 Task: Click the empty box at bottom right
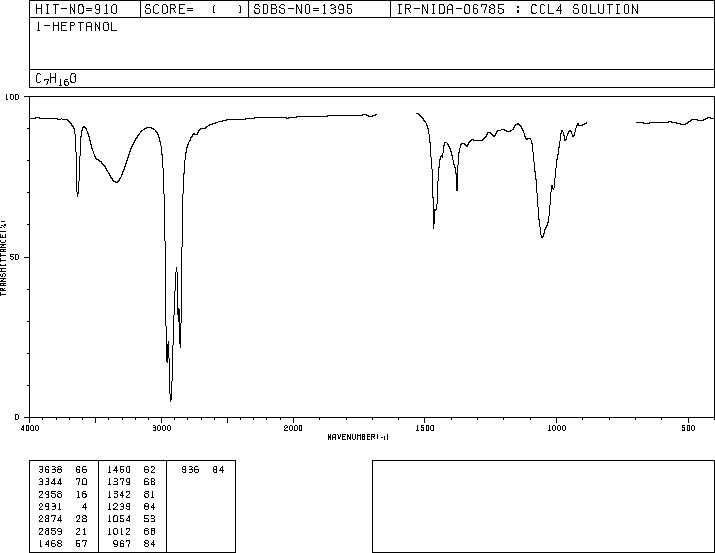[x=543, y=506]
